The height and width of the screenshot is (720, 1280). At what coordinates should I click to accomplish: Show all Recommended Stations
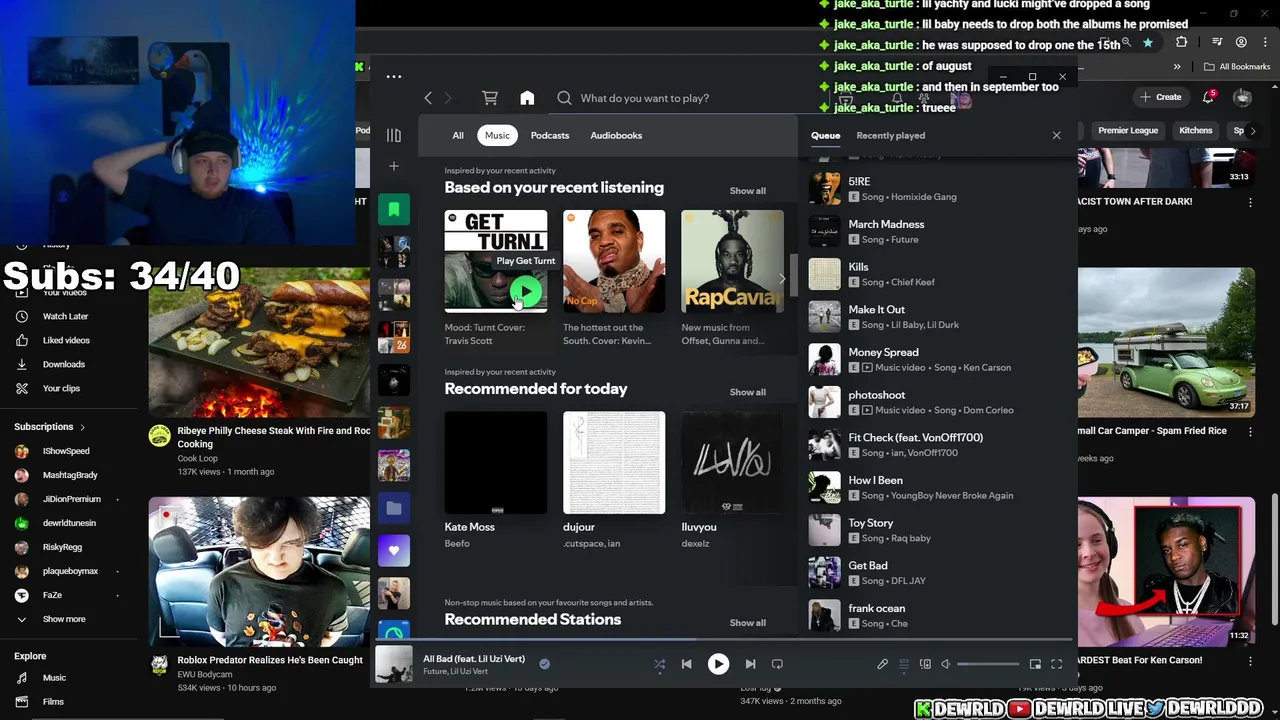[x=747, y=623]
